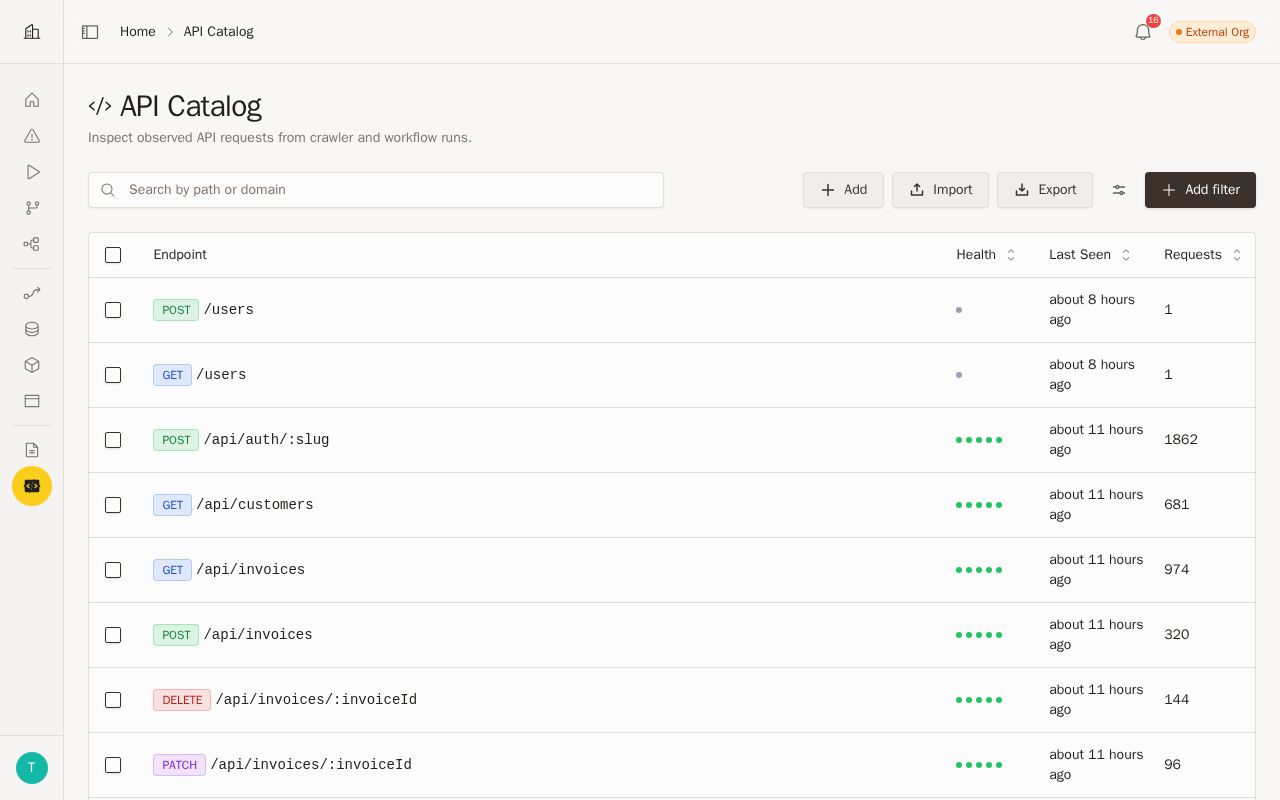1280x800 pixels.
Task: Check the PATCH /api/invoices/:invoiceId row
Action: coord(113,765)
